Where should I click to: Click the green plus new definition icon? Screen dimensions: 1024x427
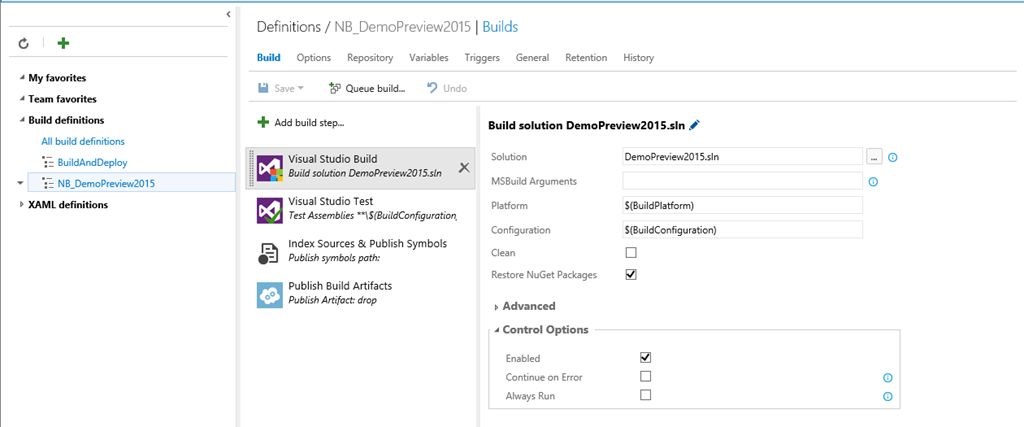[x=63, y=44]
